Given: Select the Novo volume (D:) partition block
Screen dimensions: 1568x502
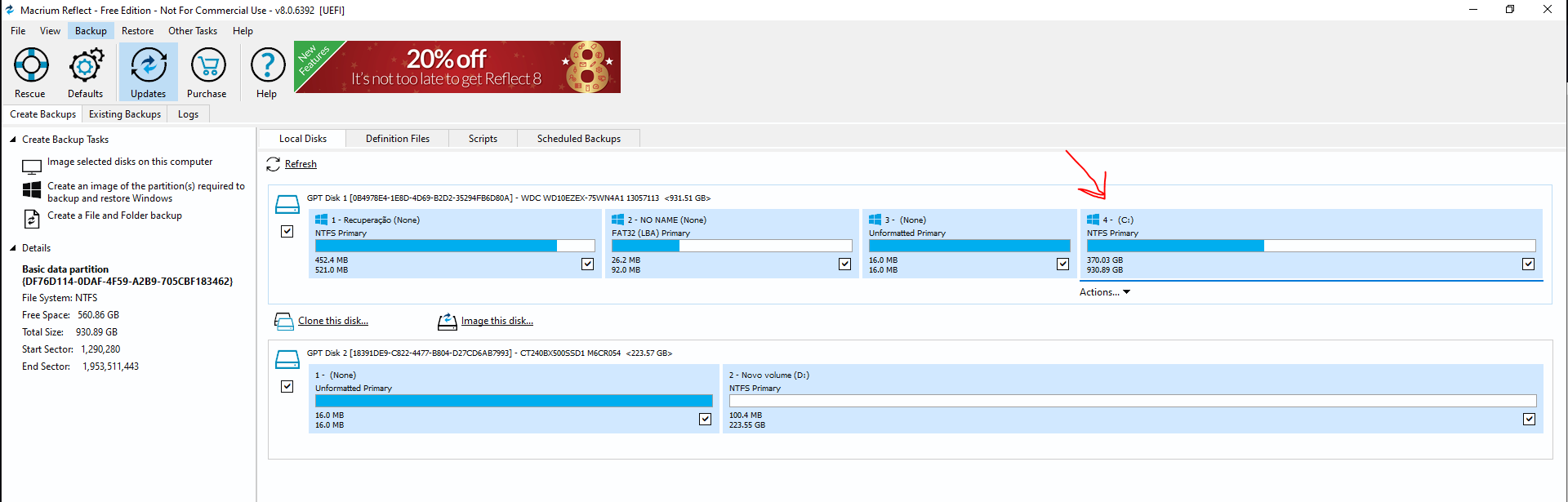Looking at the screenshot, I should [1133, 399].
